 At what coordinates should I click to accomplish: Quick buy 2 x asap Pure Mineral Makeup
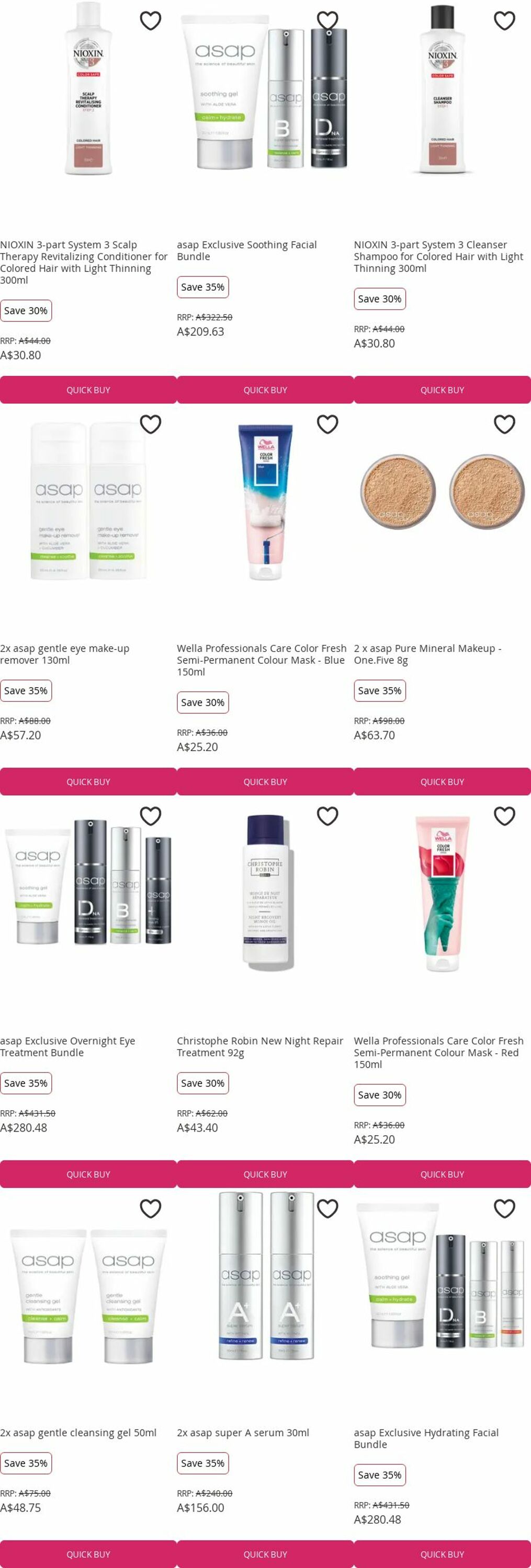442,781
